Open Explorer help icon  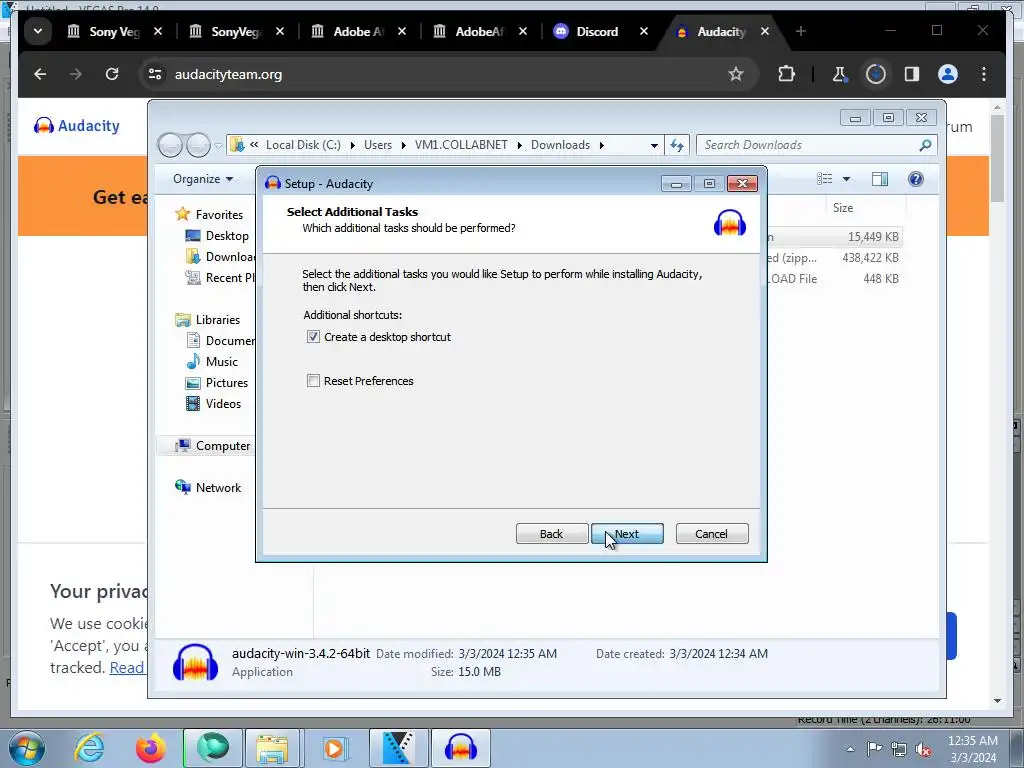(916, 179)
